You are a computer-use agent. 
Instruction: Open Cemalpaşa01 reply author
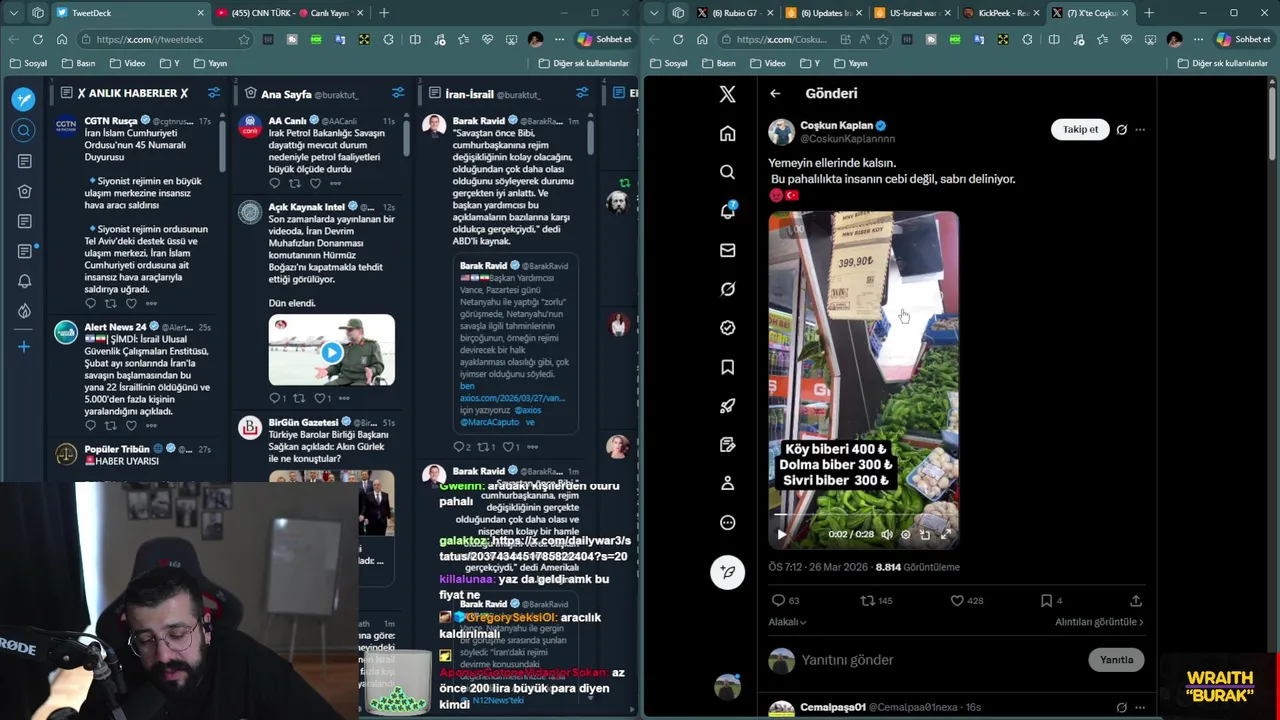pyautogui.click(x=832, y=707)
